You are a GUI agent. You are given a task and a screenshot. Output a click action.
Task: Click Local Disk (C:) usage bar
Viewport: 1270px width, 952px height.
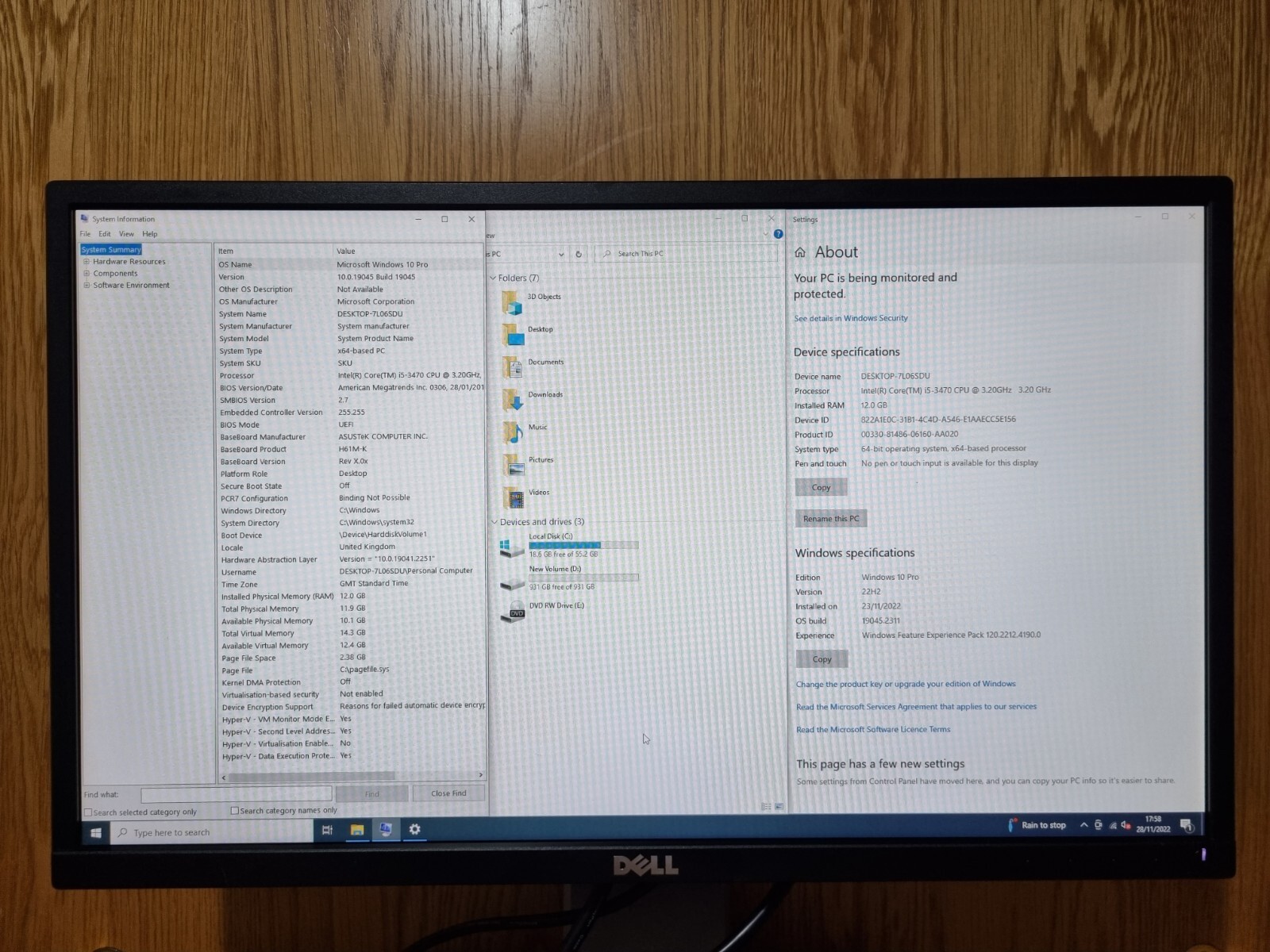(x=583, y=546)
